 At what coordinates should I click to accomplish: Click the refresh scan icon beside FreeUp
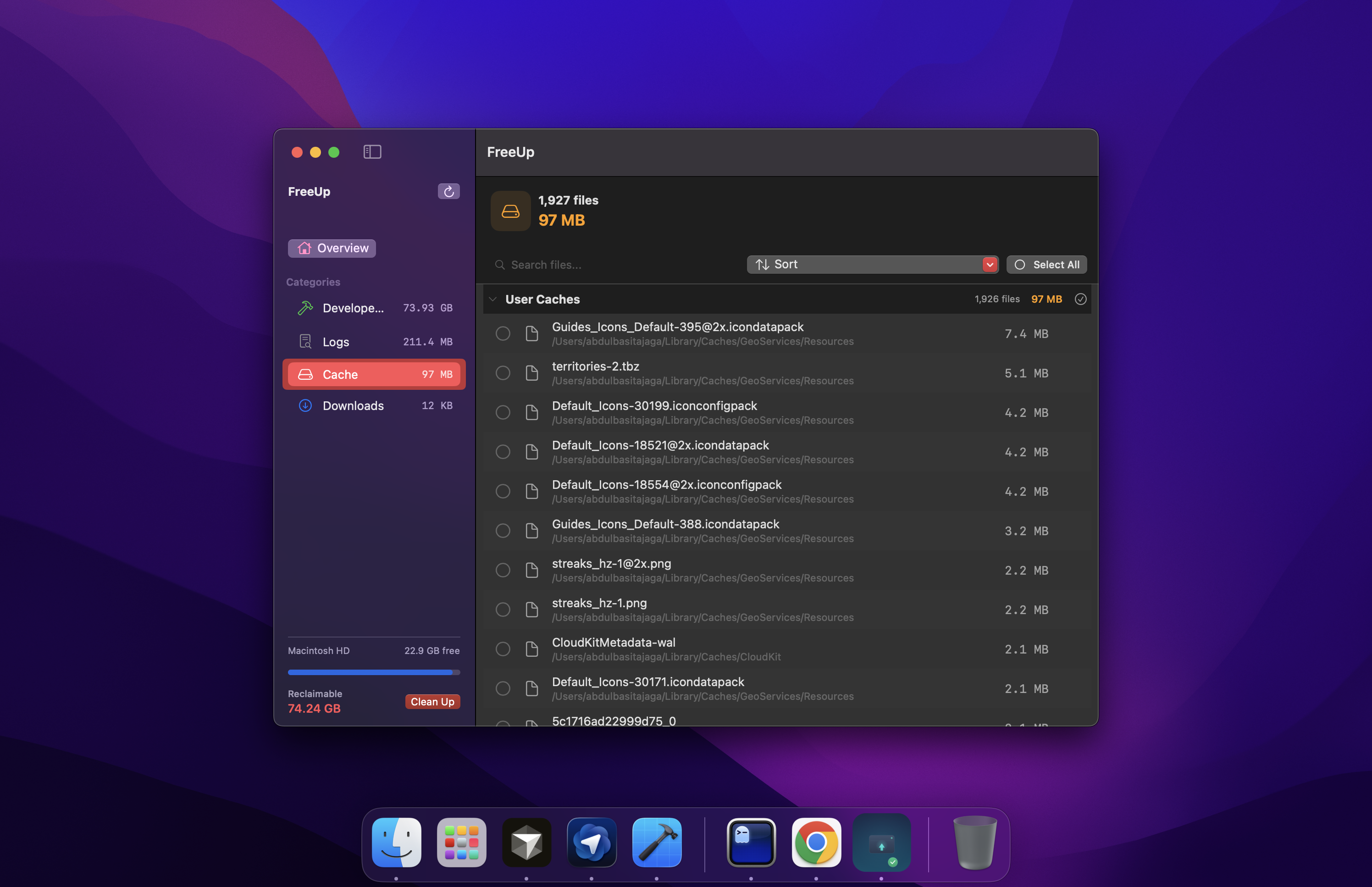coord(448,191)
